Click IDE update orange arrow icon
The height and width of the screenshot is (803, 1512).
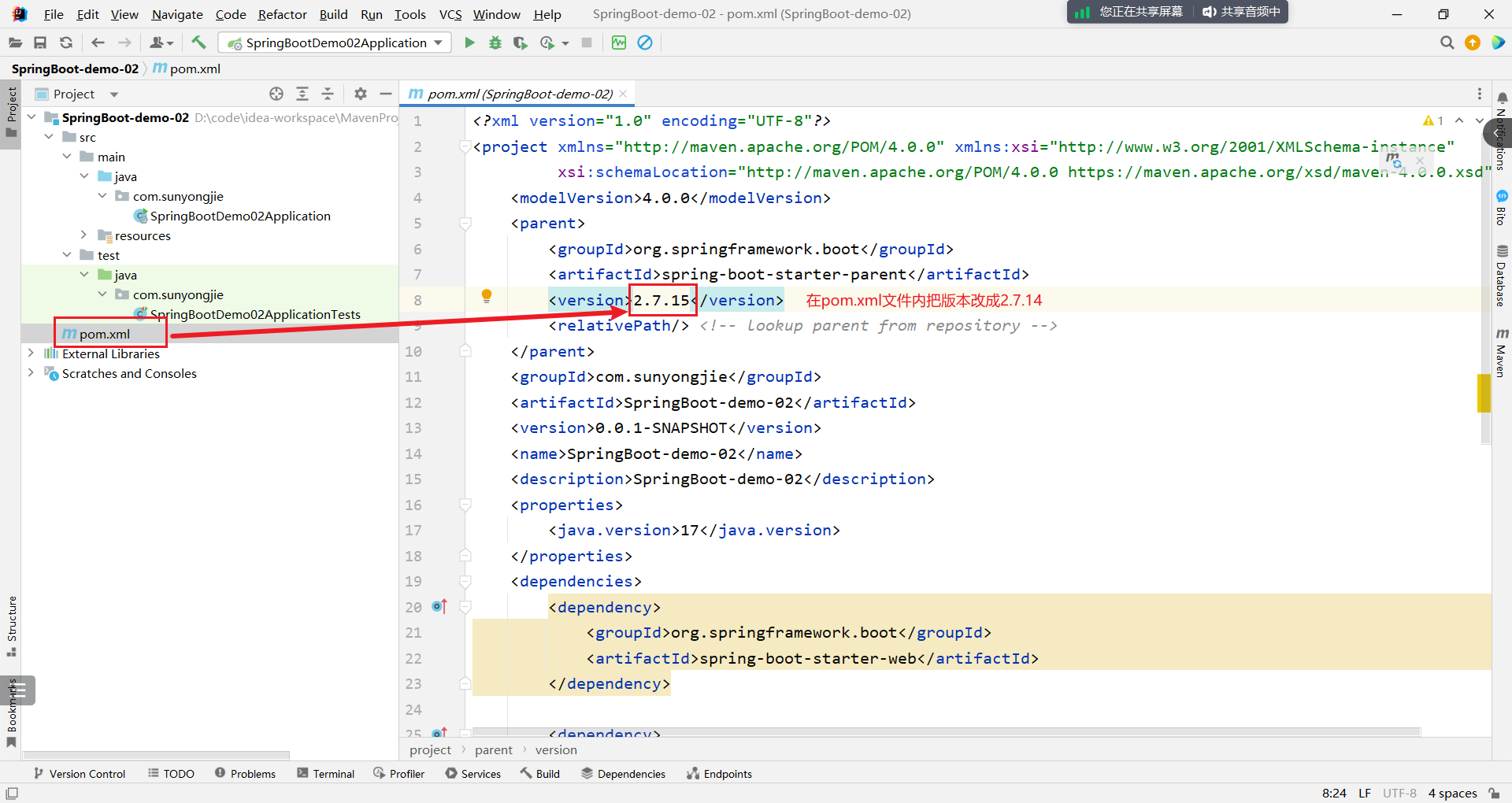(1473, 43)
